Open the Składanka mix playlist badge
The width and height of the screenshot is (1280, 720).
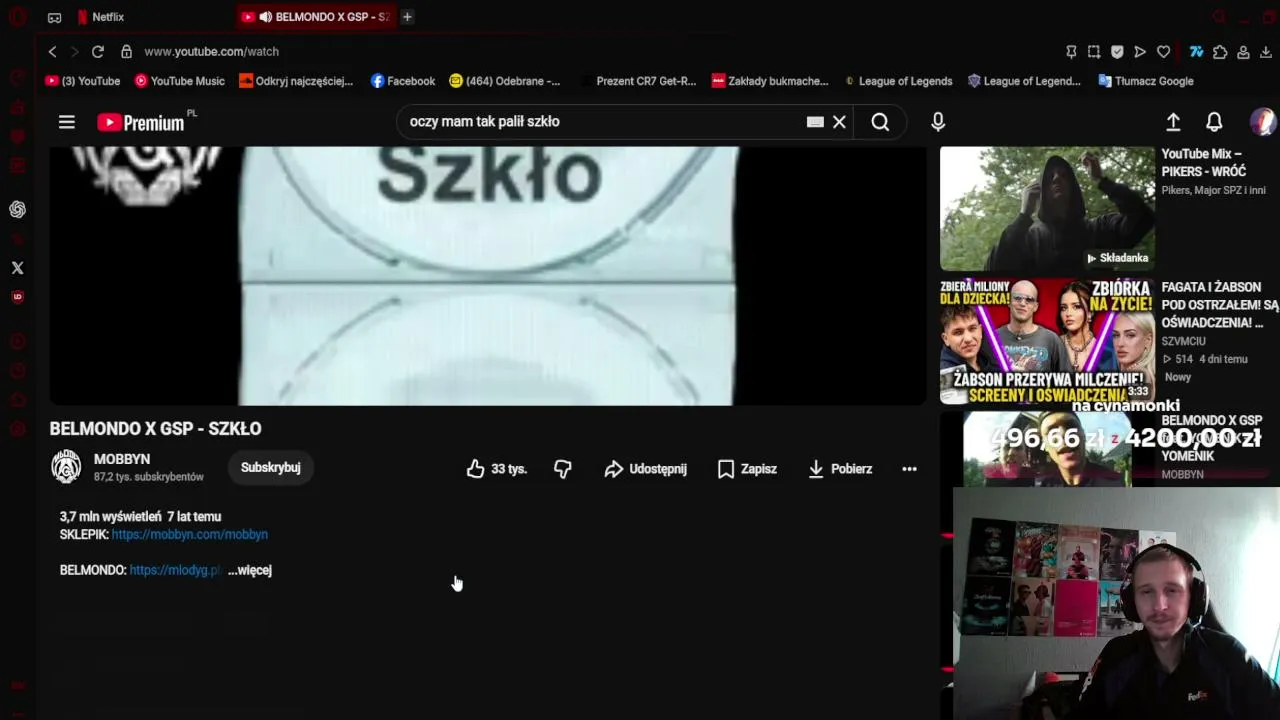click(1118, 258)
